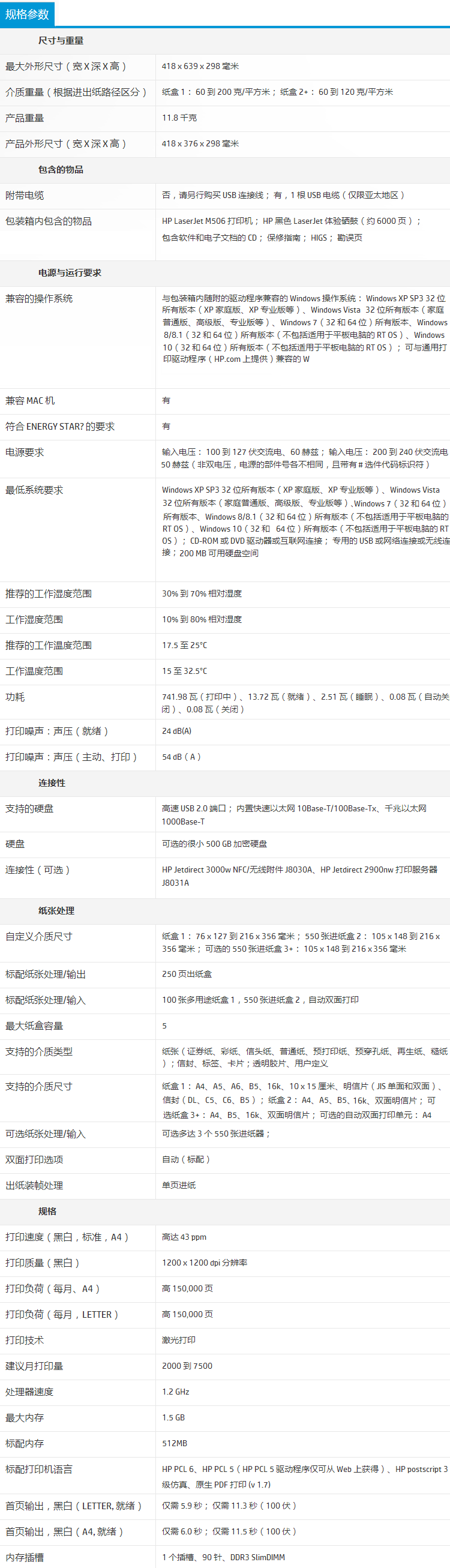Click the 兼容的操作系统 row label
This screenshot has width=450, height=1568.
39,299
